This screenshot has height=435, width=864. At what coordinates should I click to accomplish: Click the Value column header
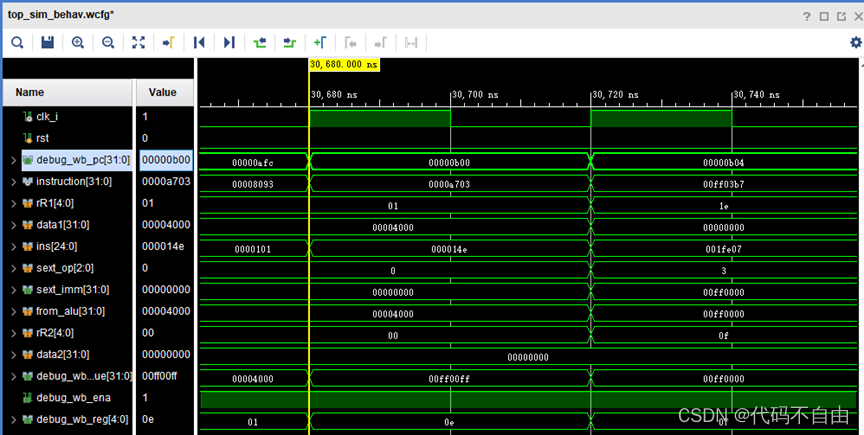coord(165,93)
